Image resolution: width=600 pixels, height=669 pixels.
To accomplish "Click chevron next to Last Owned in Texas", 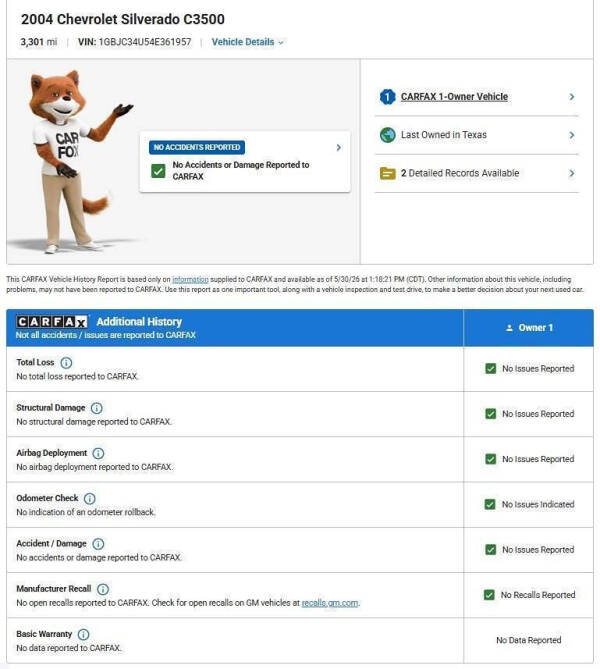I will pyautogui.click(x=572, y=135).
